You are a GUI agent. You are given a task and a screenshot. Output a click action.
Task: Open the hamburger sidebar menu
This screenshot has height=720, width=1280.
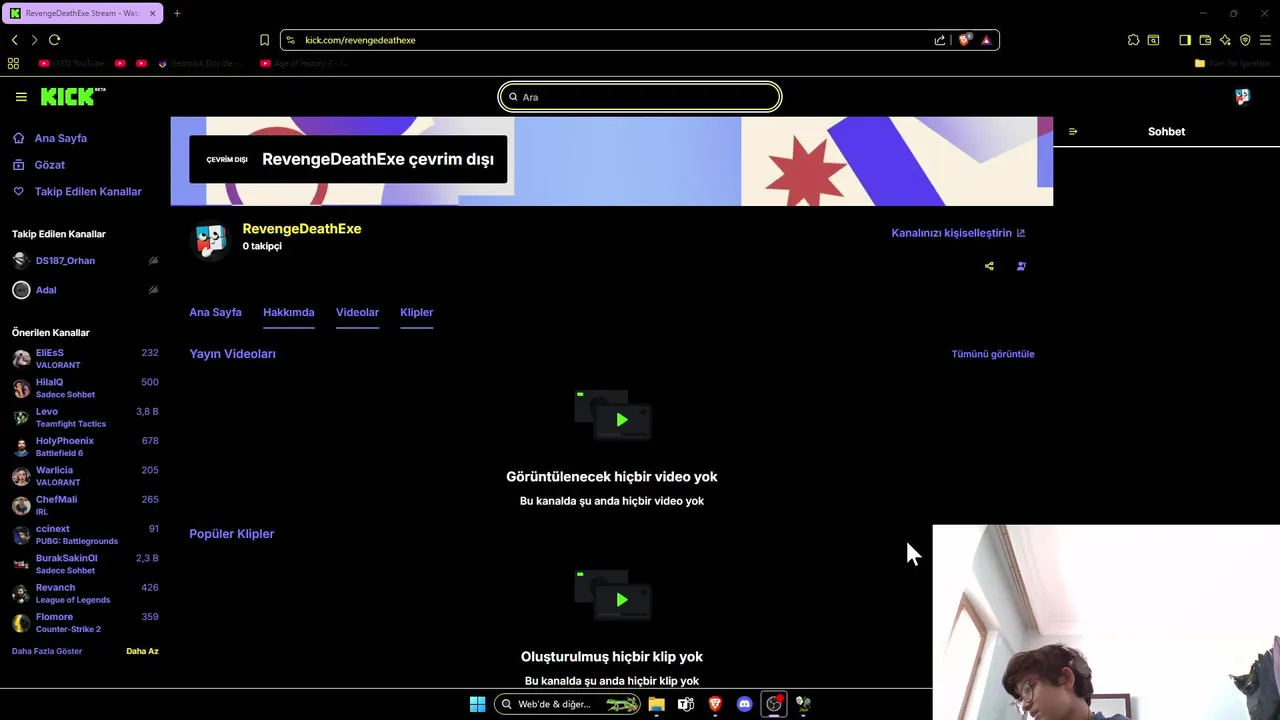pos(21,97)
